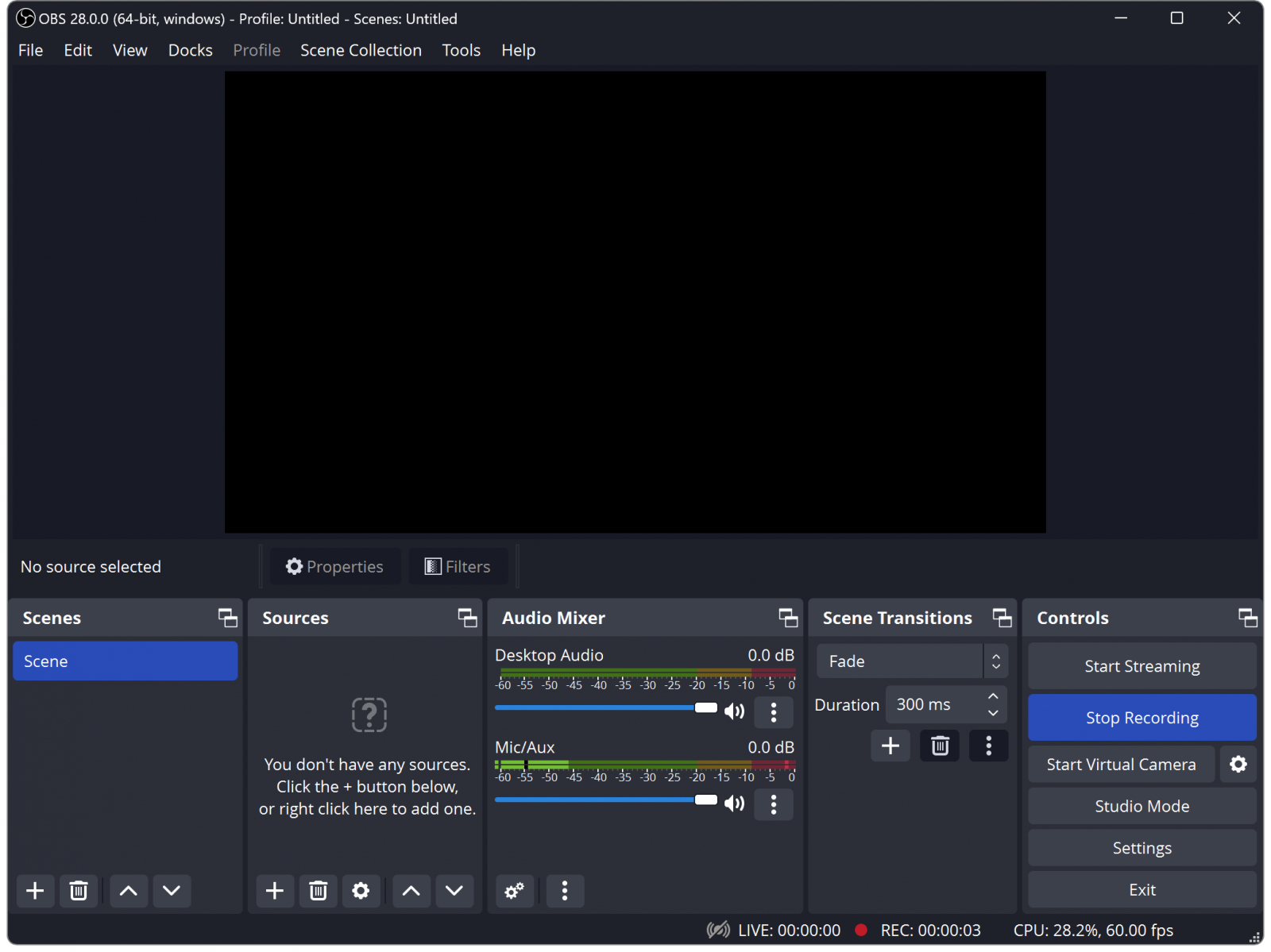The width and height of the screenshot is (1271, 952).
Task: Float the Scenes dock panel
Action: point(228,618)
